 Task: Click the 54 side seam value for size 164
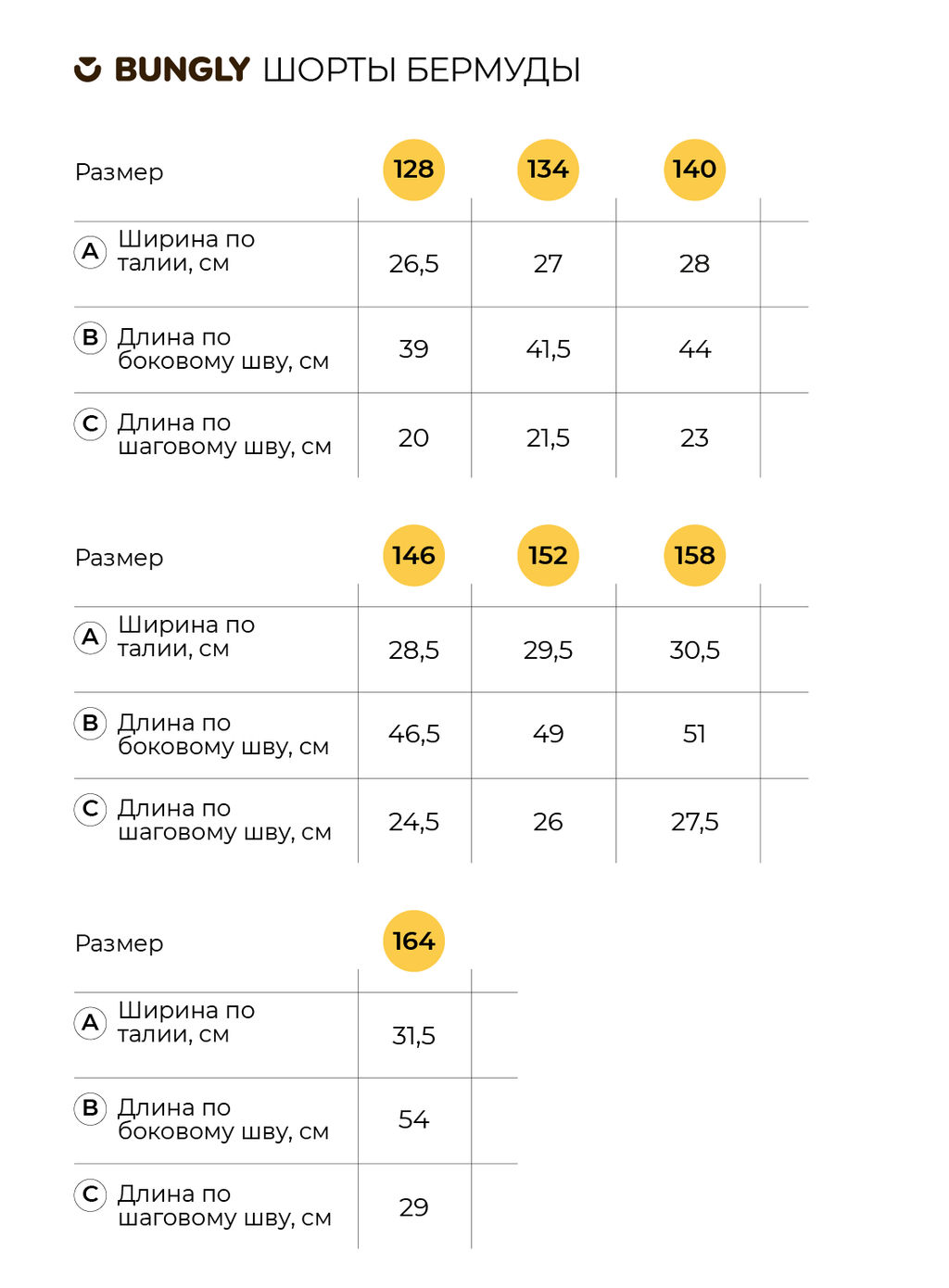413,1119
